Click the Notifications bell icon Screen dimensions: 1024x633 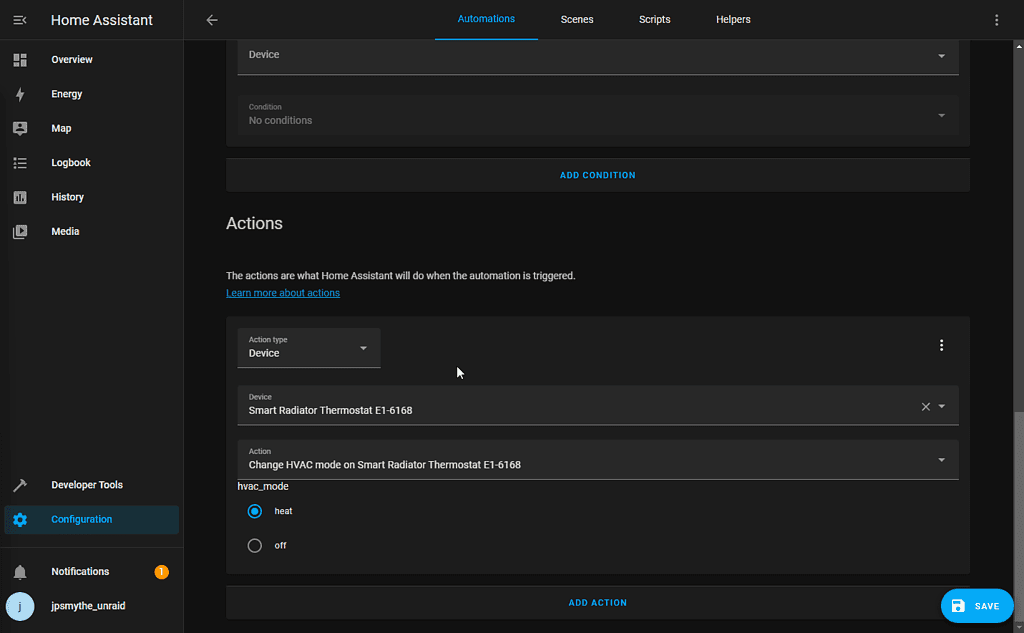[x=20, y=572]
